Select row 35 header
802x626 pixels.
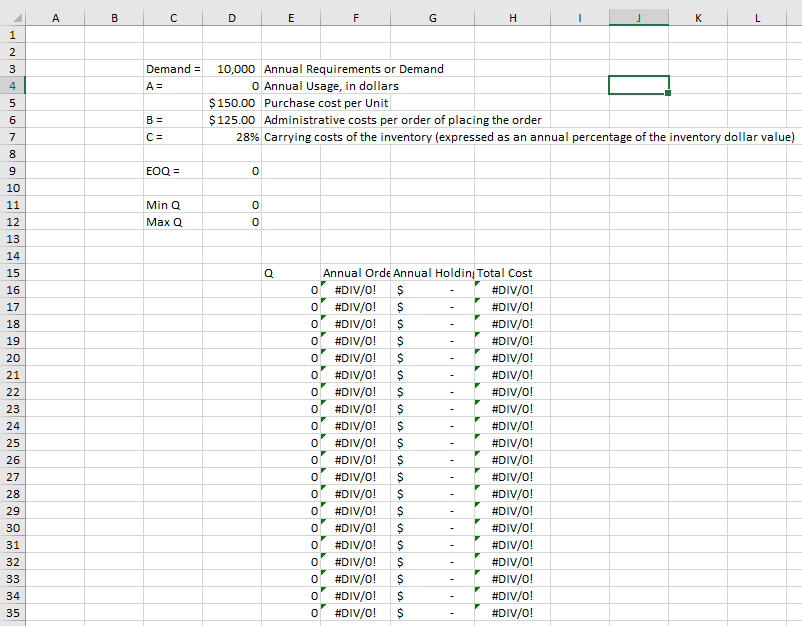pyautogui.click(x=12, y=613)
